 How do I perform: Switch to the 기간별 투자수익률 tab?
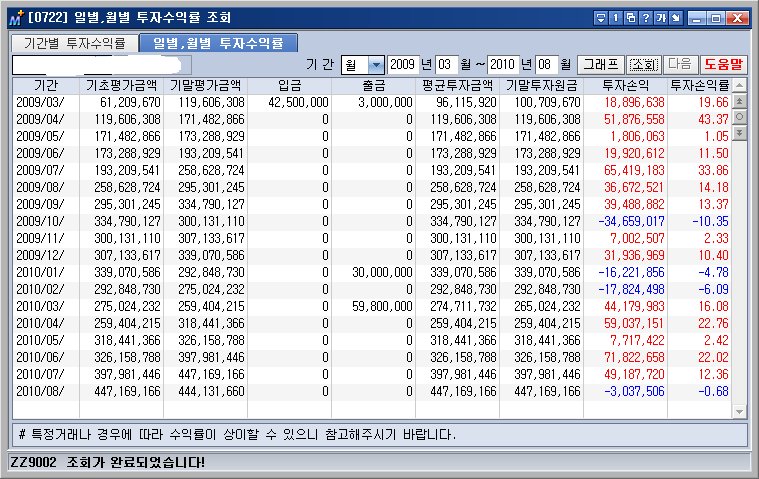click(75, 44)
